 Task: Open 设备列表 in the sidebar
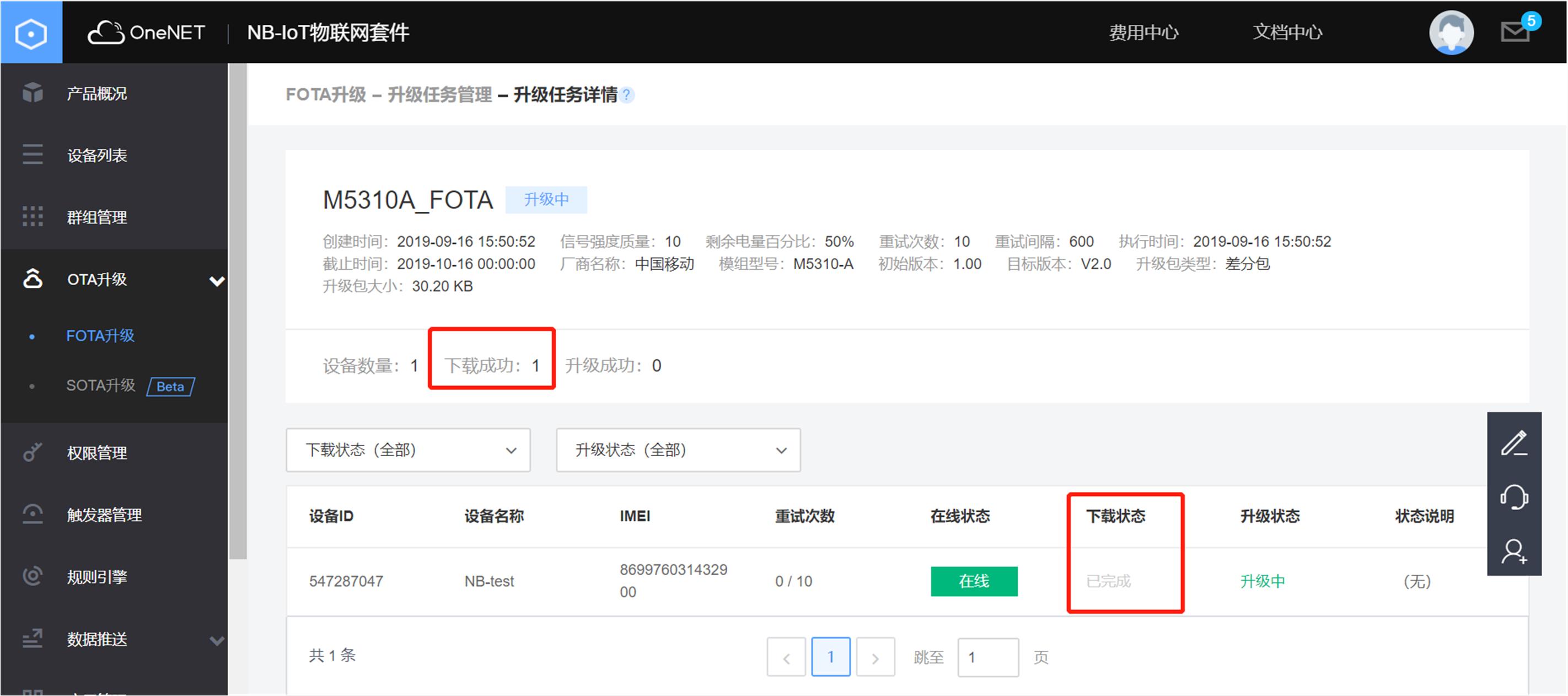point(97,156)
